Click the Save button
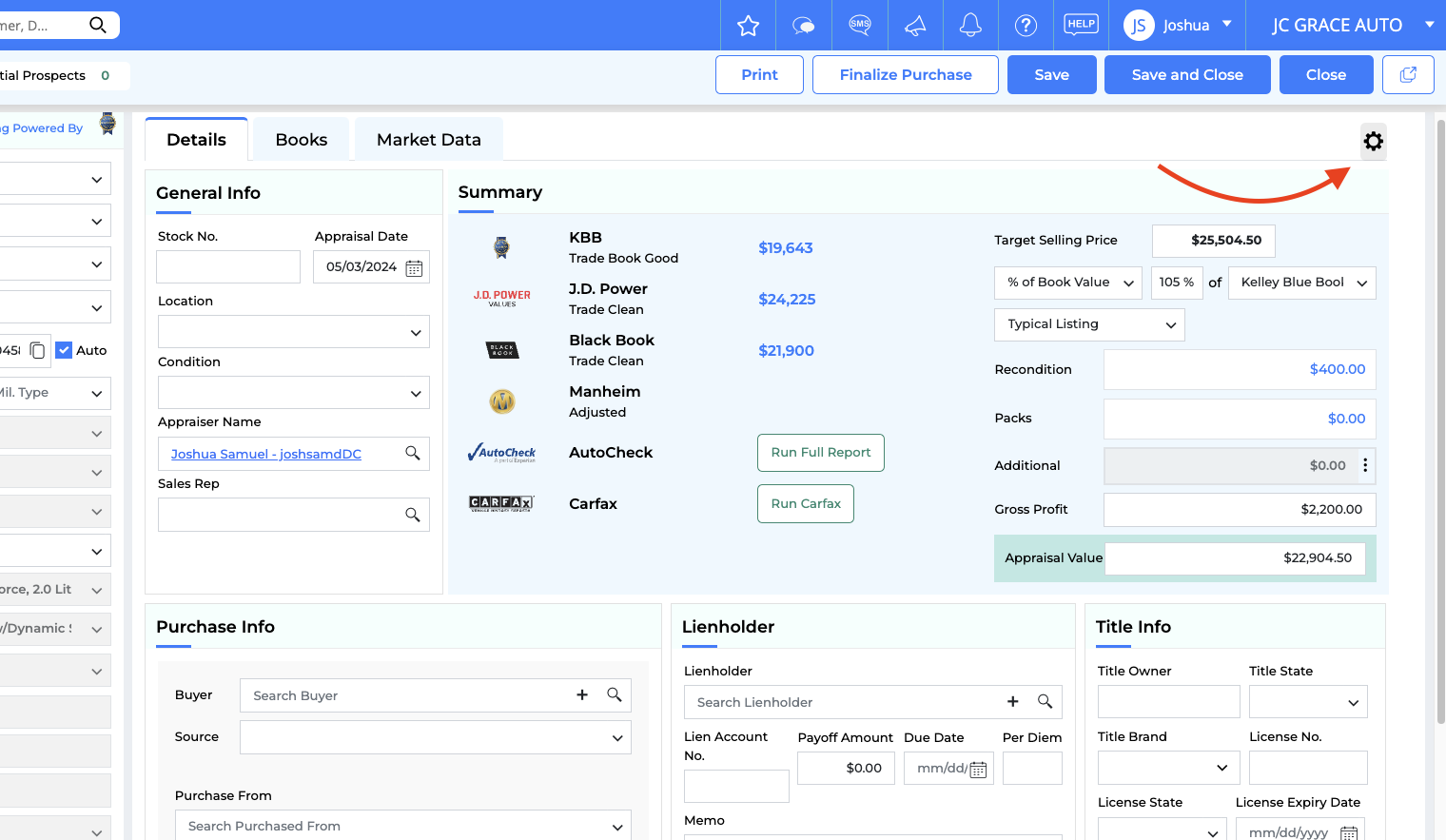The image size is (1446, 840). pyautogui.click(x=1052, y=74)
